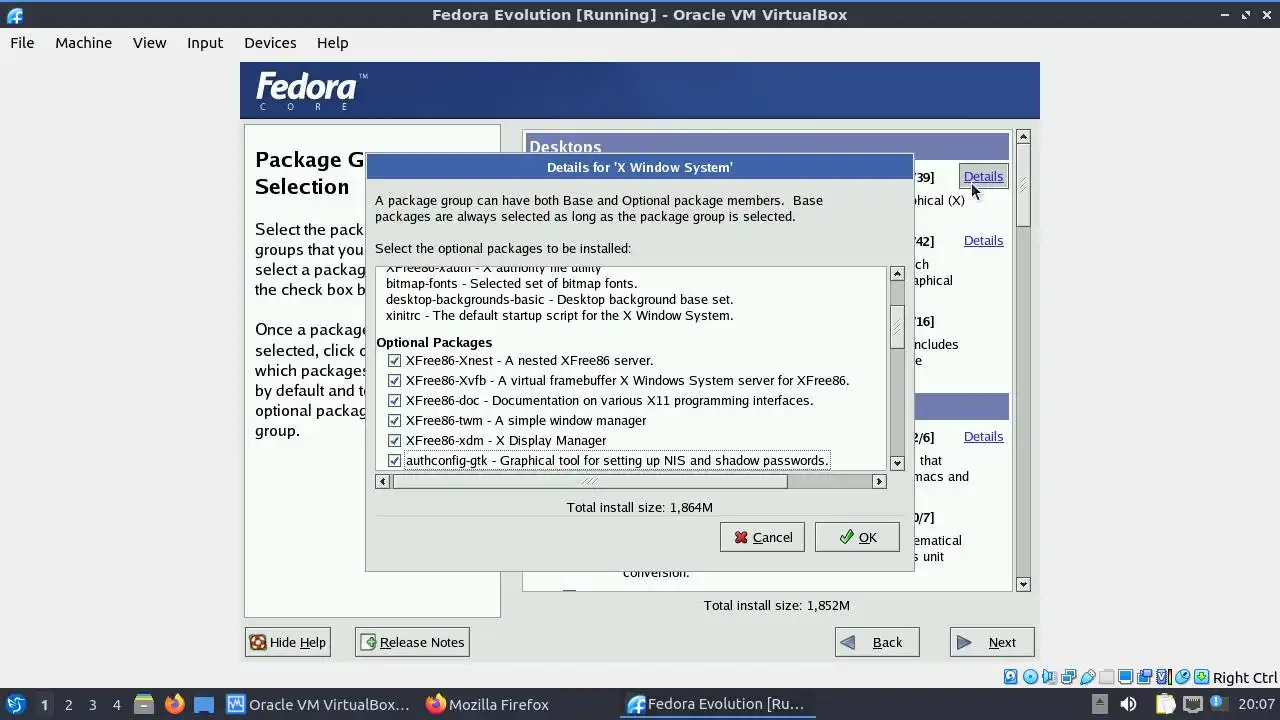The image size is (1280, 720).
Task: Click the CPU virtualization 'V' icon in status bar
Action: (1163, 677)
